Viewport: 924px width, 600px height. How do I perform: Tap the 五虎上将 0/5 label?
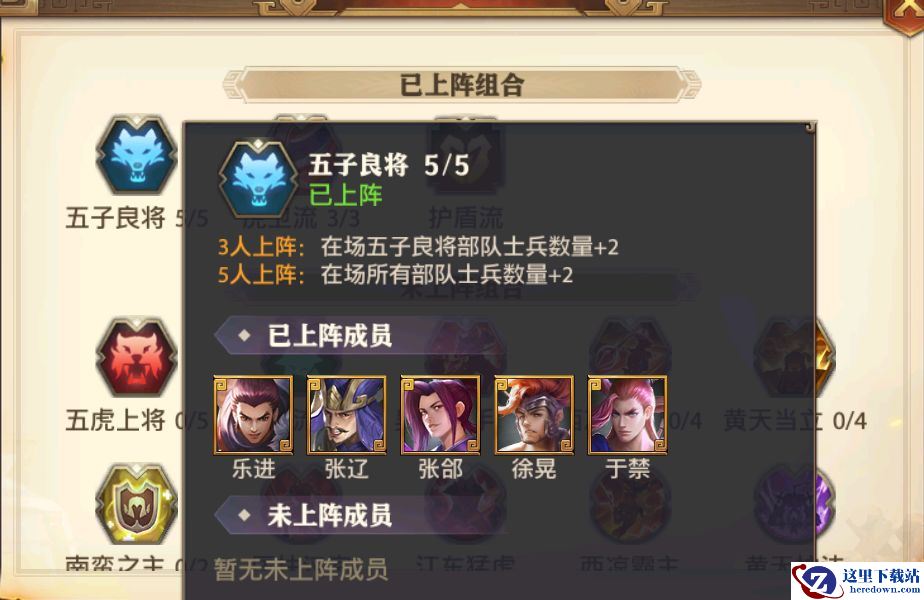(x=137, y=421)
